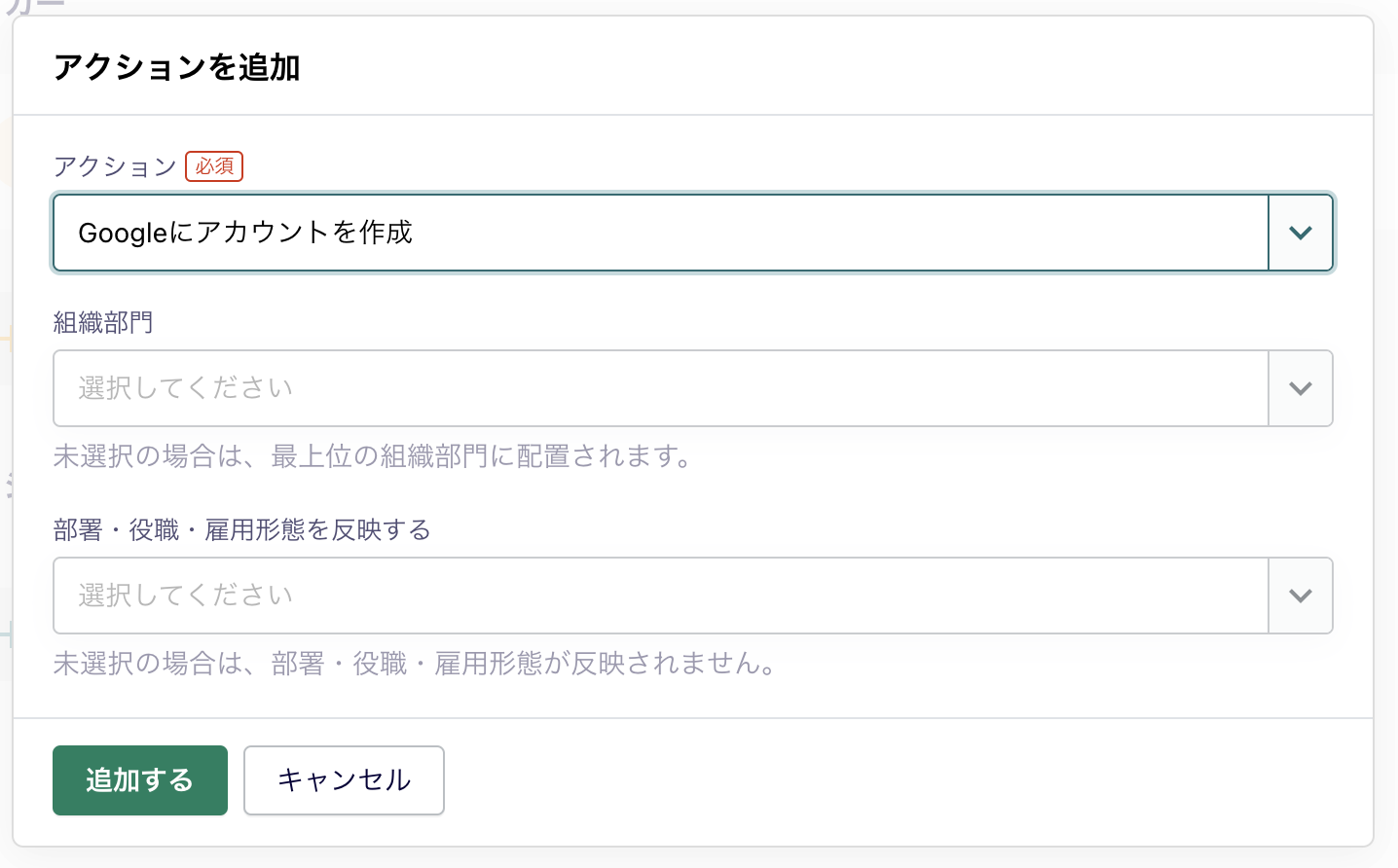Click the 部署・役職・雇用形態を反映する label
The width and height of the screenshot is (1398, 868).
[x=241, y=530]
